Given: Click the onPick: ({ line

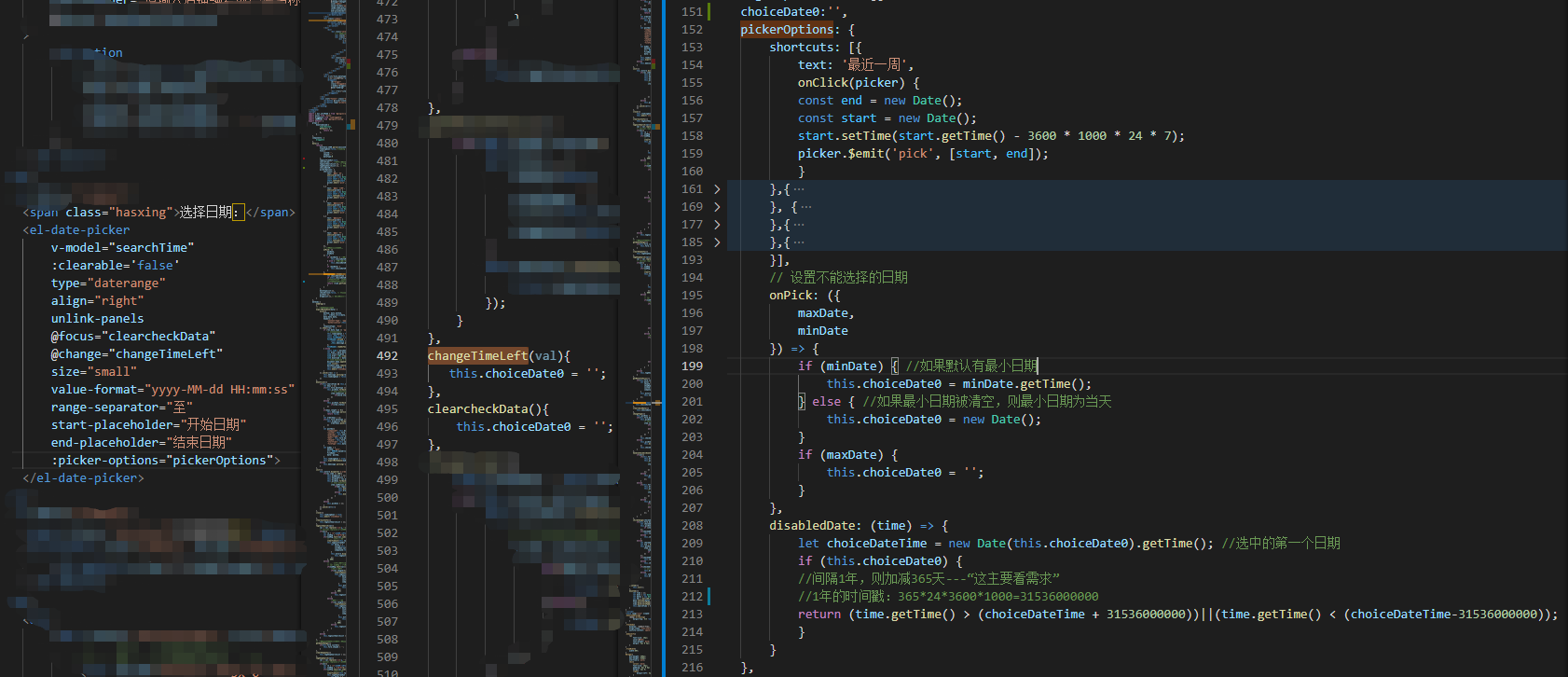Looking at the screenshot, I should 805,296.
